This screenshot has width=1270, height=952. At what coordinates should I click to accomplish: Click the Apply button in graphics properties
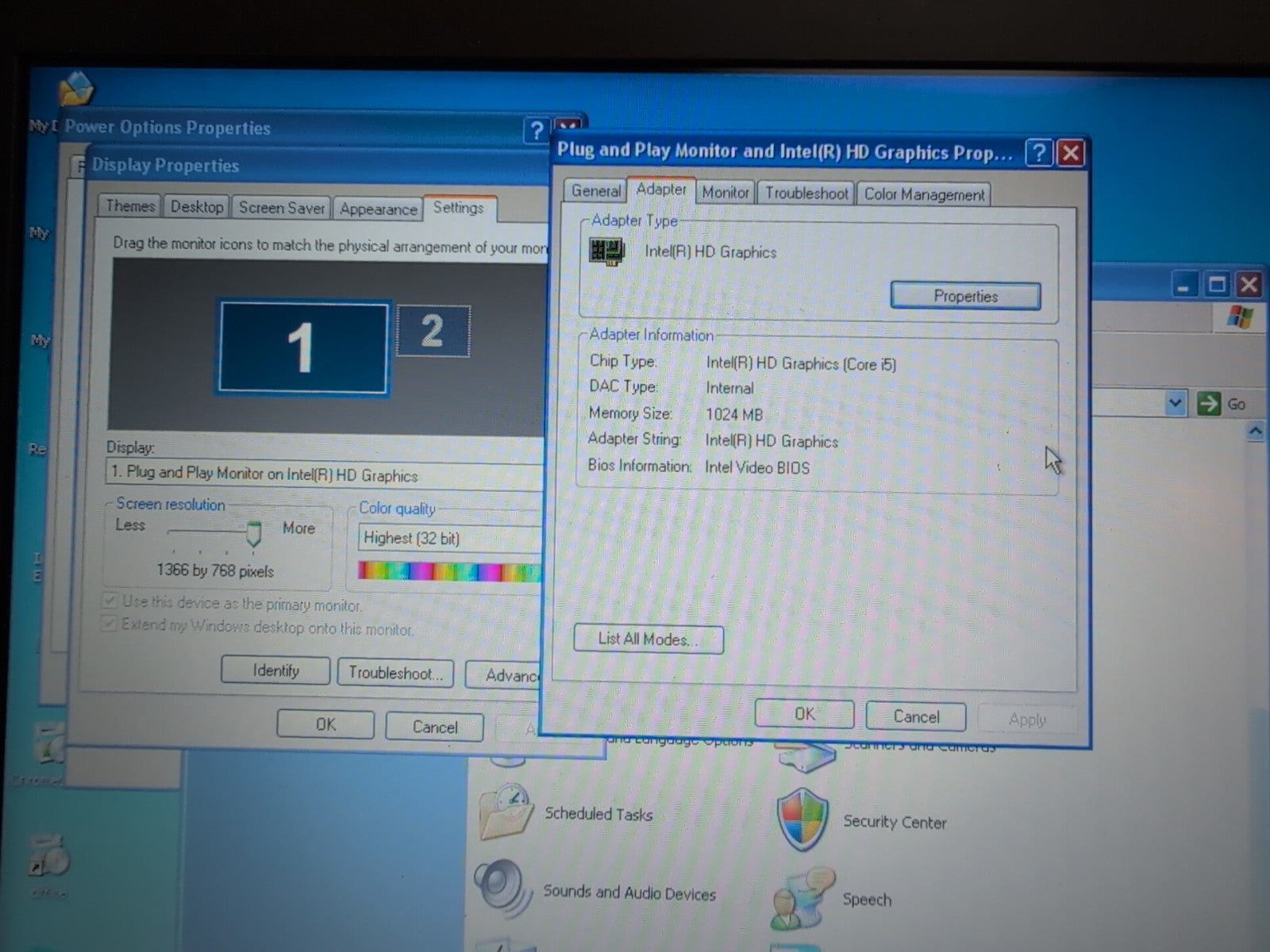click(x=1028, y=719)
